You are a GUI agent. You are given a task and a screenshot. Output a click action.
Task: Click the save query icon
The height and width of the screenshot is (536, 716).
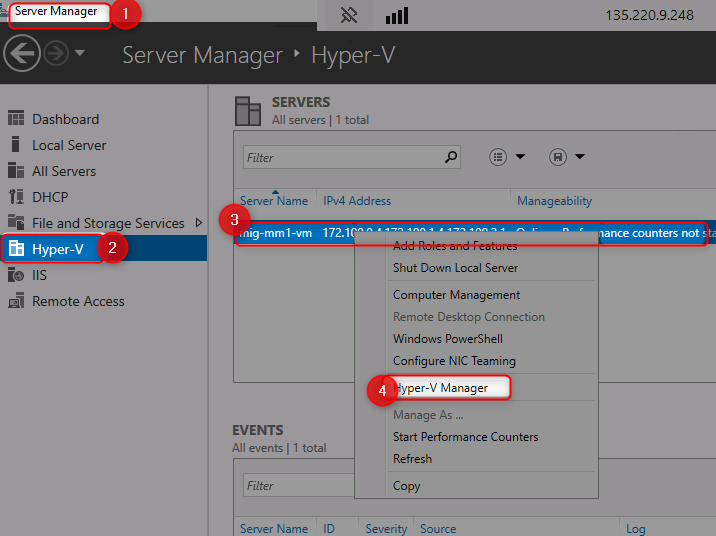coord(558,157)
